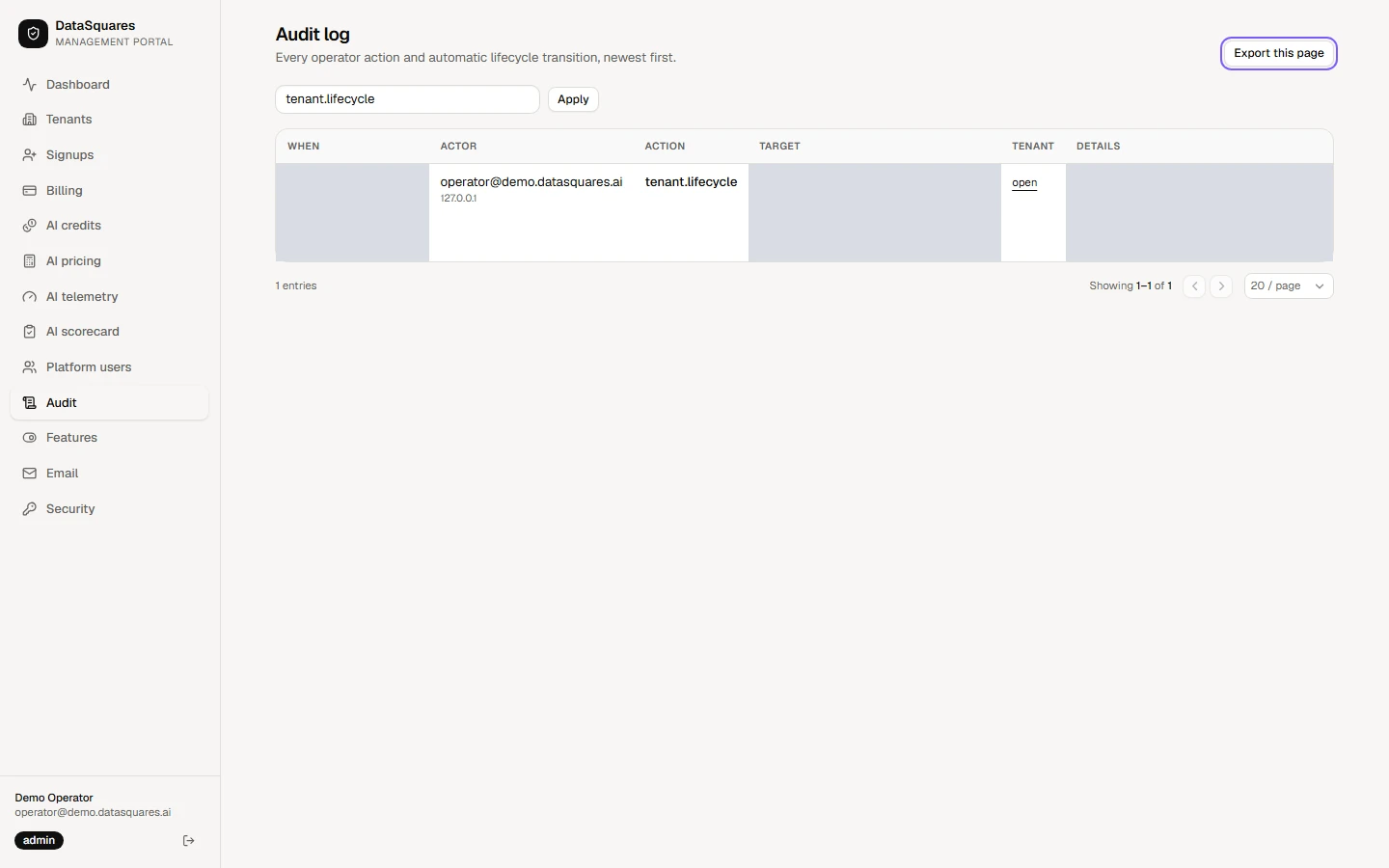Image resolution: width=1389 pixels, height=868 pixels.
Task: Open the Dashboard pulse icon
Action: click(x=30, y=85)
